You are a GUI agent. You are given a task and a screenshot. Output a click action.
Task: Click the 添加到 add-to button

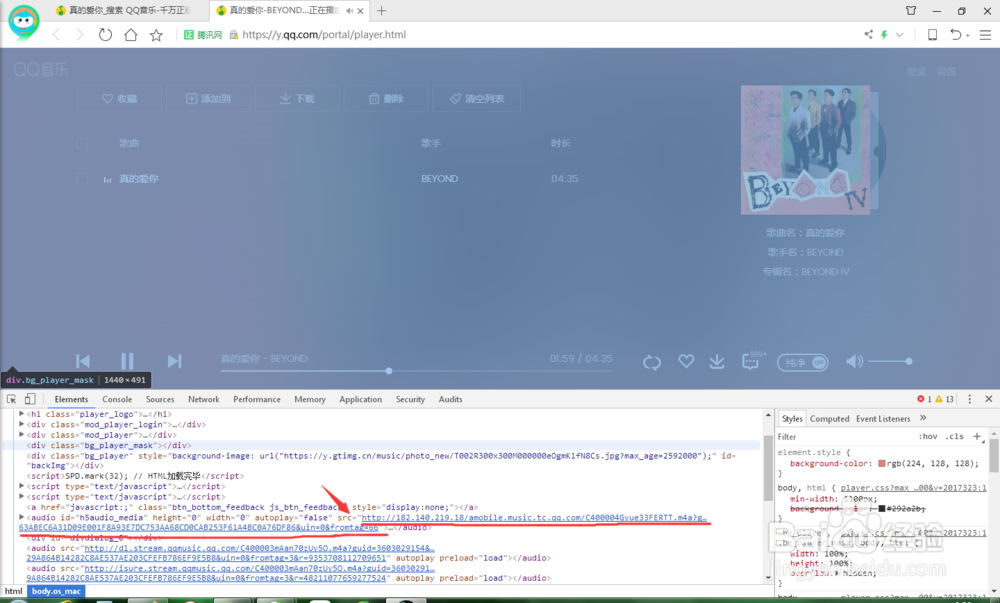pos(209,99)
